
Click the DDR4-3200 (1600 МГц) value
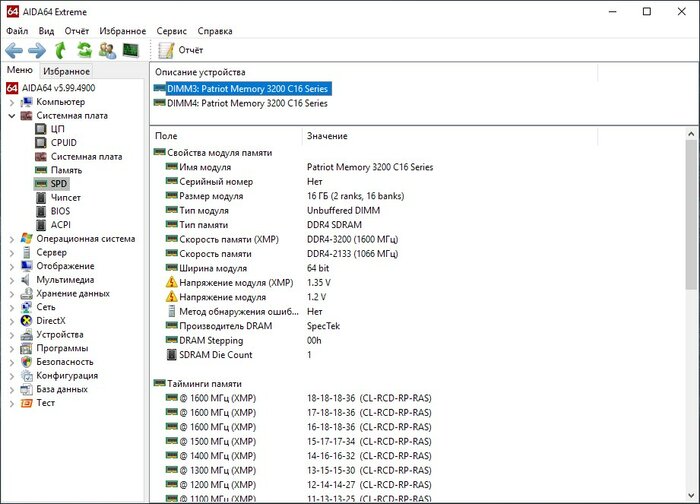tap(352, 239)
